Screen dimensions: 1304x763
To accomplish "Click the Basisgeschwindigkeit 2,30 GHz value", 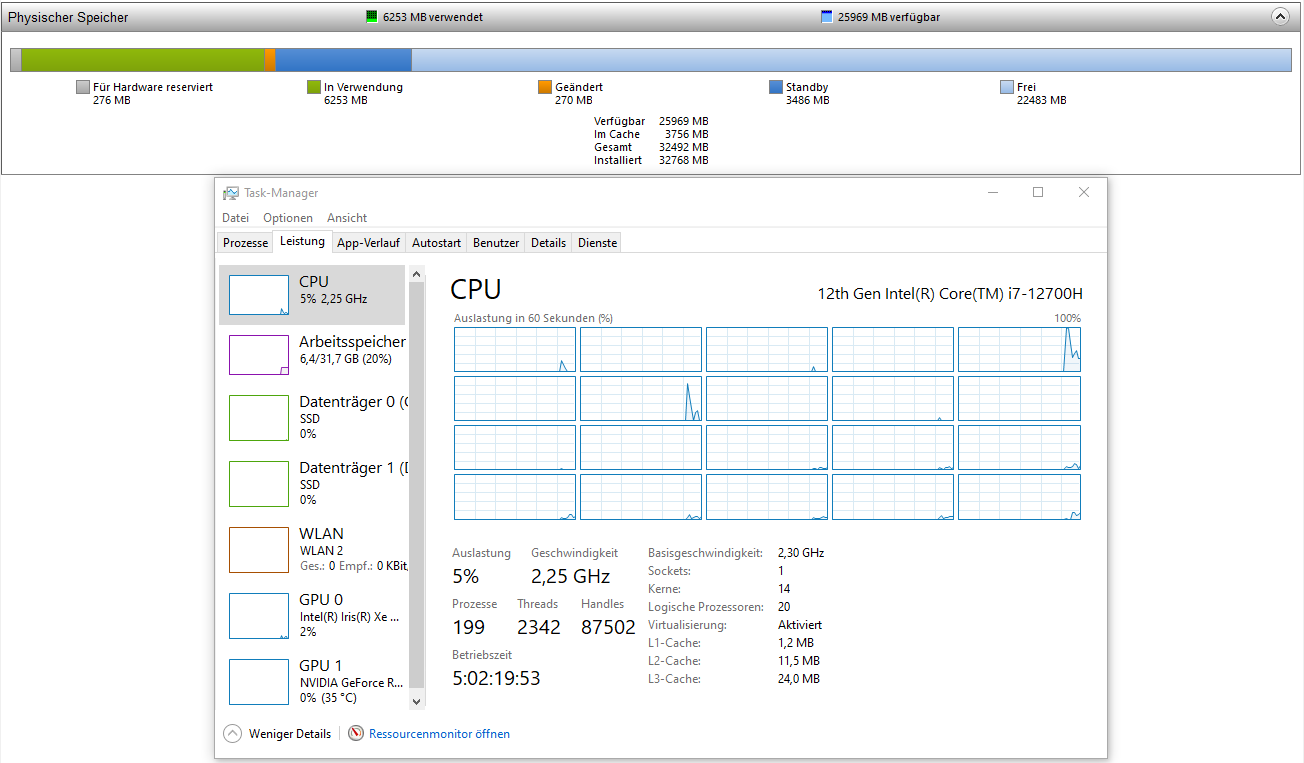I will pyautogui.click(x=801, y=553).
